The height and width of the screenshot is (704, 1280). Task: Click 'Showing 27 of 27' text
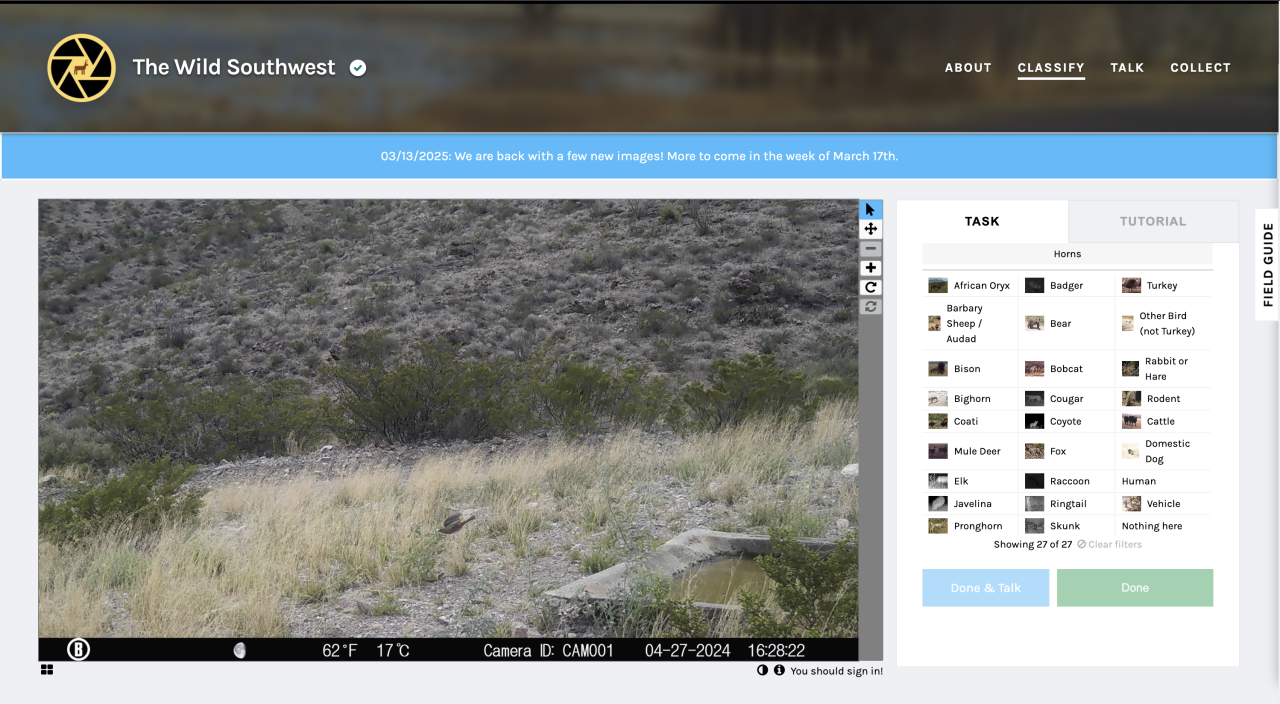click(1033, 545)
